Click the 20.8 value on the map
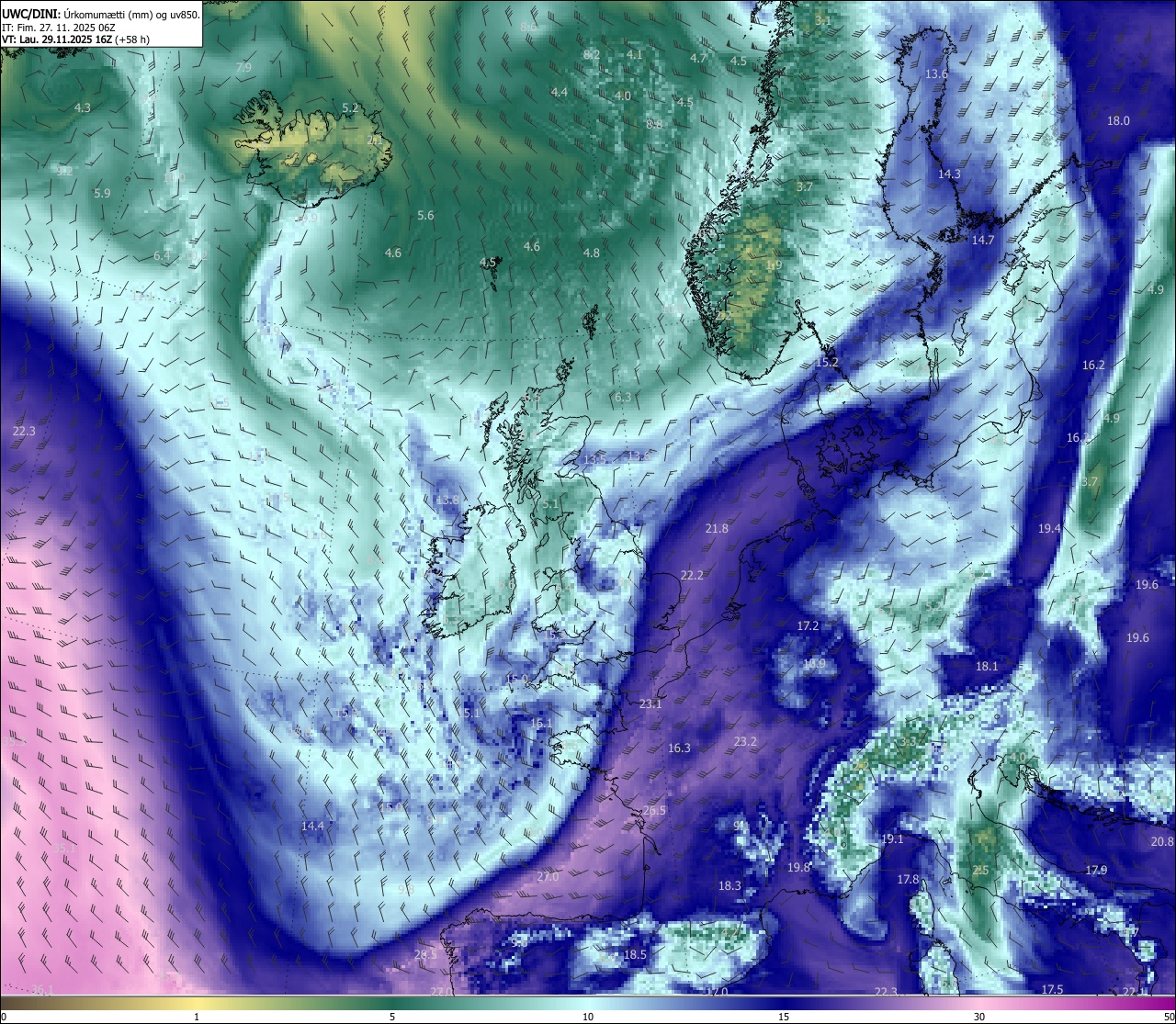 [x=1162, y=842]
